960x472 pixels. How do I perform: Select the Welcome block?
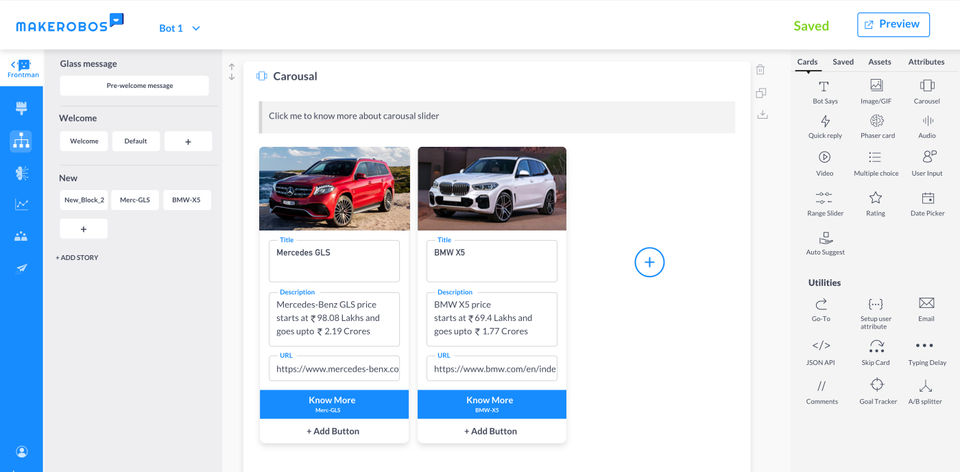(84, 141)
